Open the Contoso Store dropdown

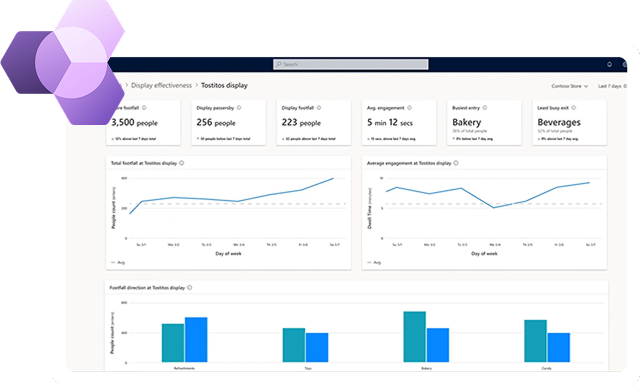click(x=569, y=86)
